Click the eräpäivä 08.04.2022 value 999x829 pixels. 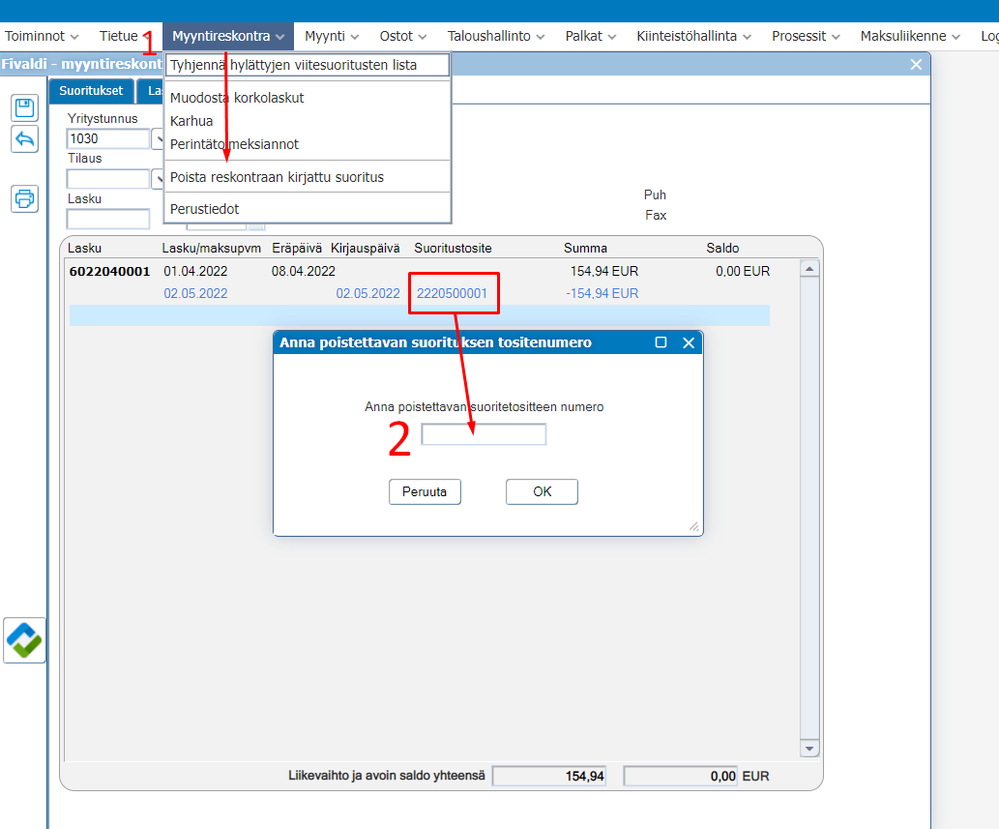pyautogui.click(x=303, y=271)
